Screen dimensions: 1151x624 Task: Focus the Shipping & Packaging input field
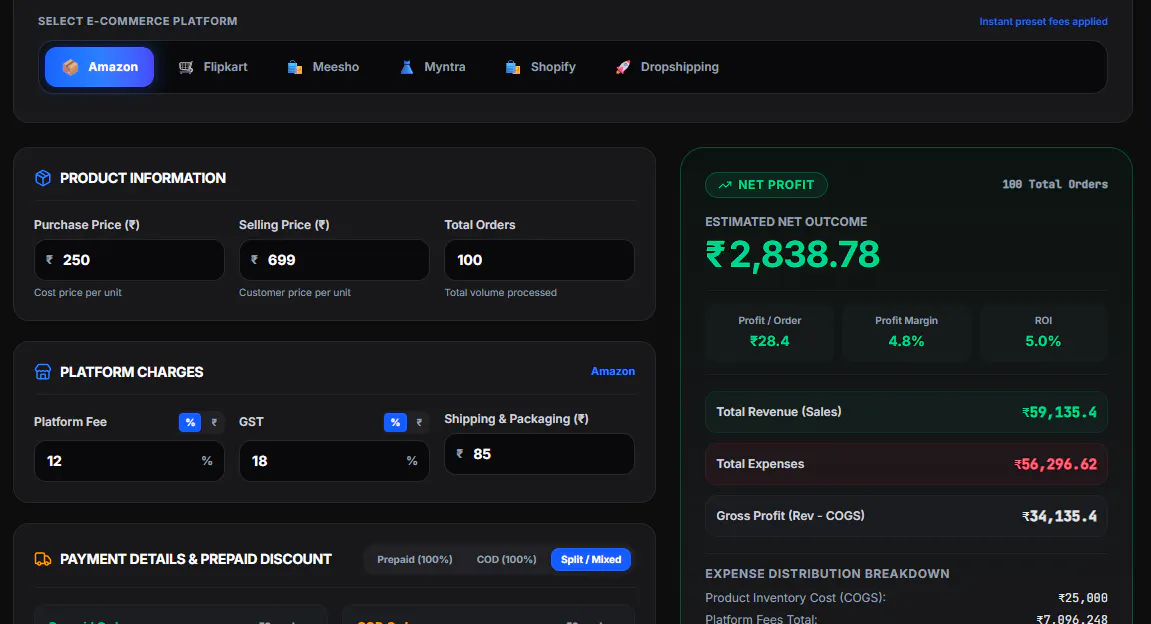pyautogui.click(x=540, y=454)
